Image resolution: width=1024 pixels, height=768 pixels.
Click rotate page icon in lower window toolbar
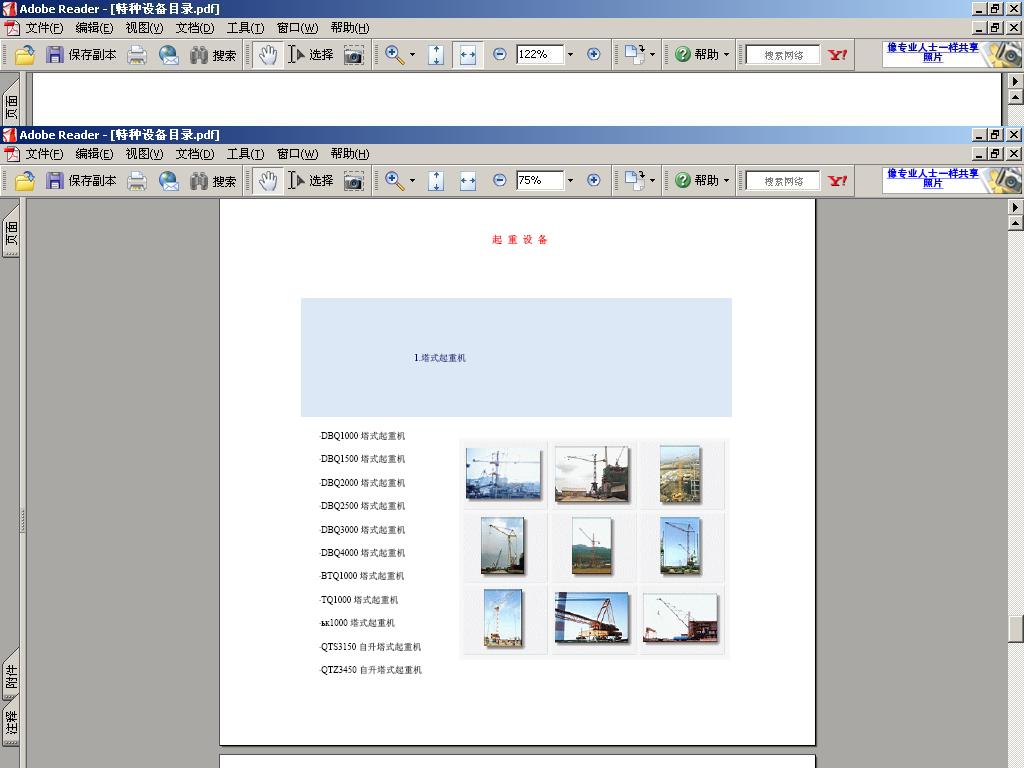coord(634,180)
